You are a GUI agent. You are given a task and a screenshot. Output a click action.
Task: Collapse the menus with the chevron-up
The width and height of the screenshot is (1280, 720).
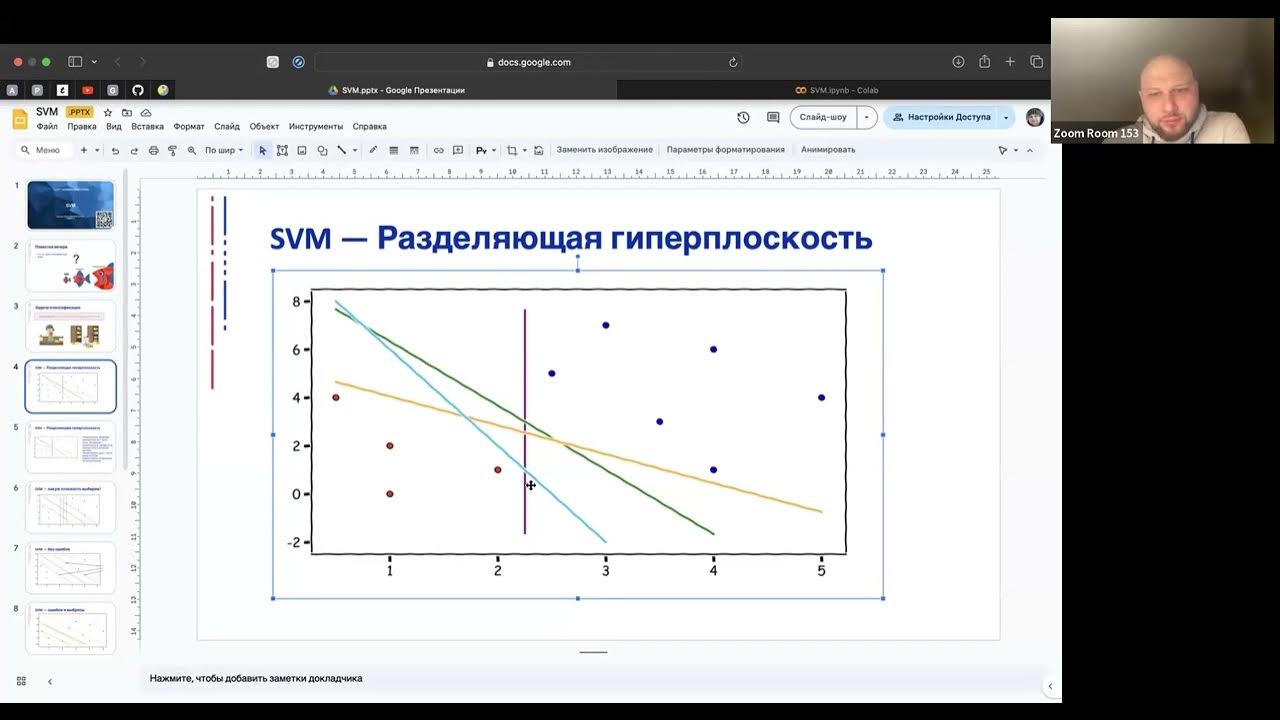pyautogui.click(x=1030, y=150)
